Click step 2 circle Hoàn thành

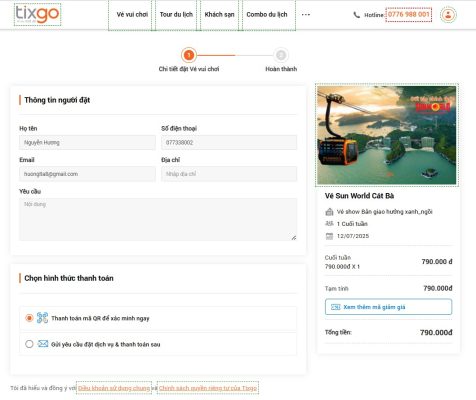point(281,55)
